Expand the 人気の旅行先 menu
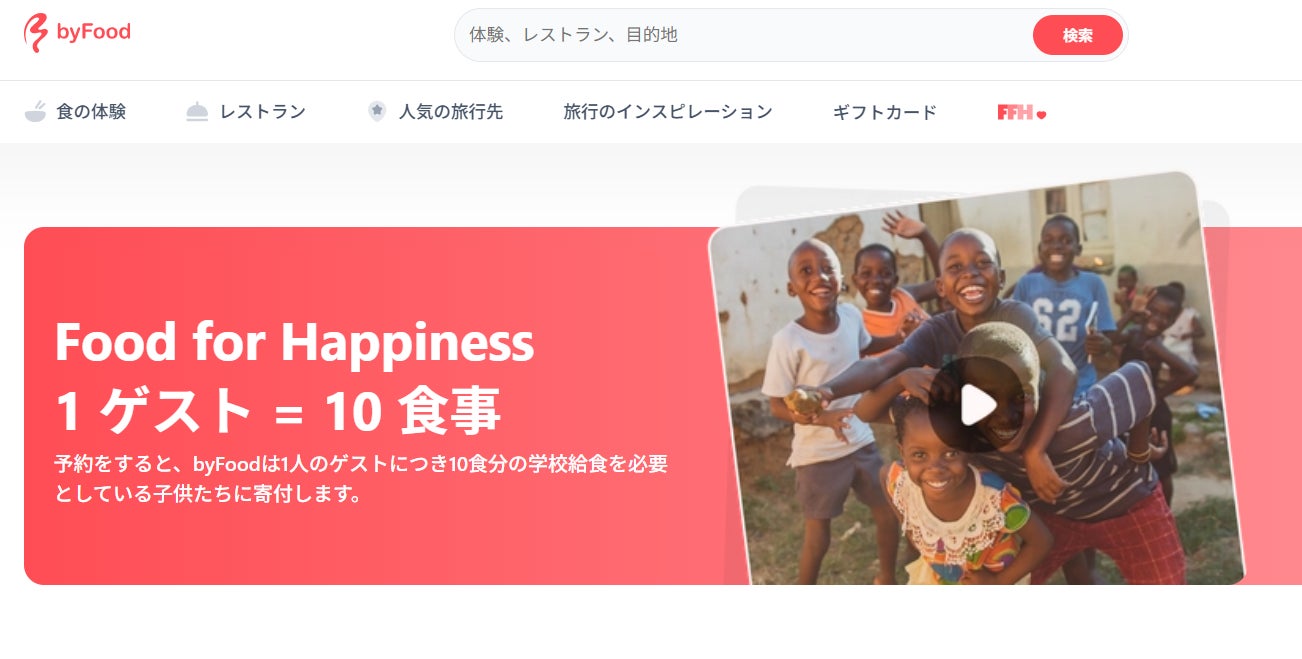 (x=451, y=112)
